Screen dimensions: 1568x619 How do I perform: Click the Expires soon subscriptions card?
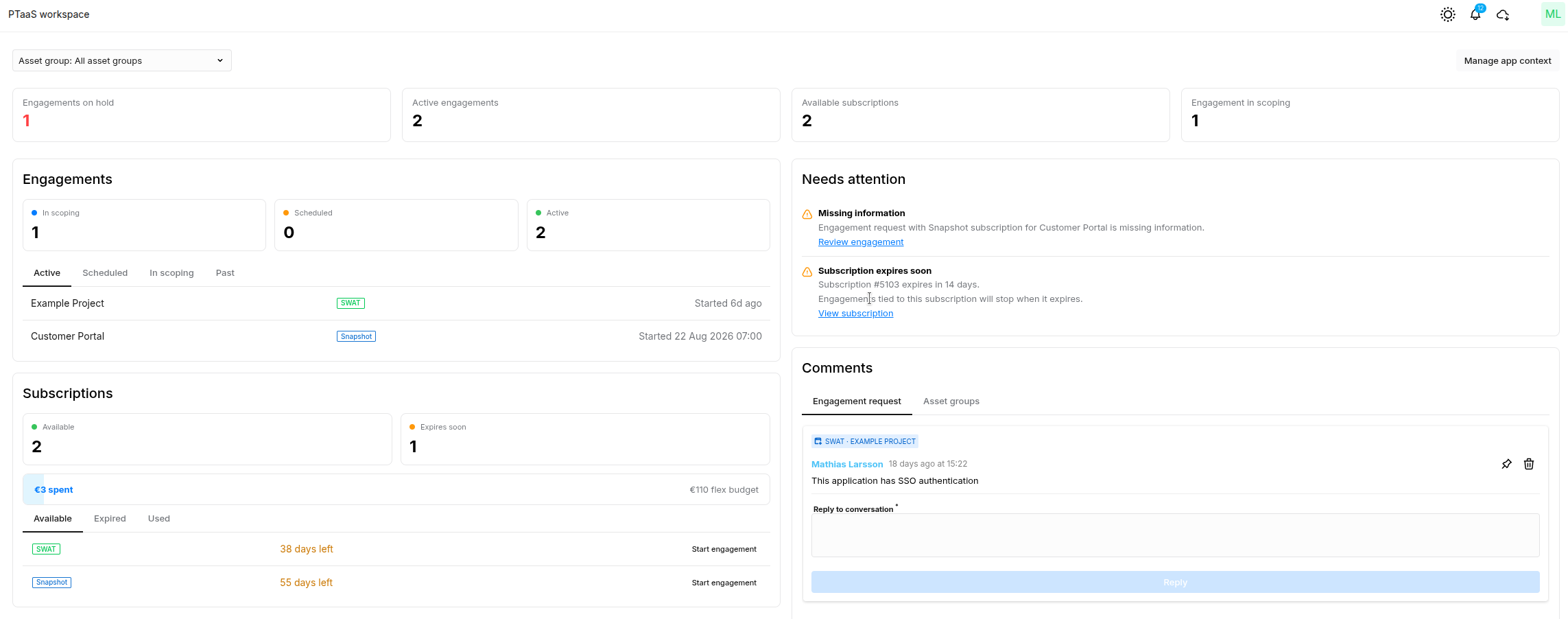(x=585, y=439)
